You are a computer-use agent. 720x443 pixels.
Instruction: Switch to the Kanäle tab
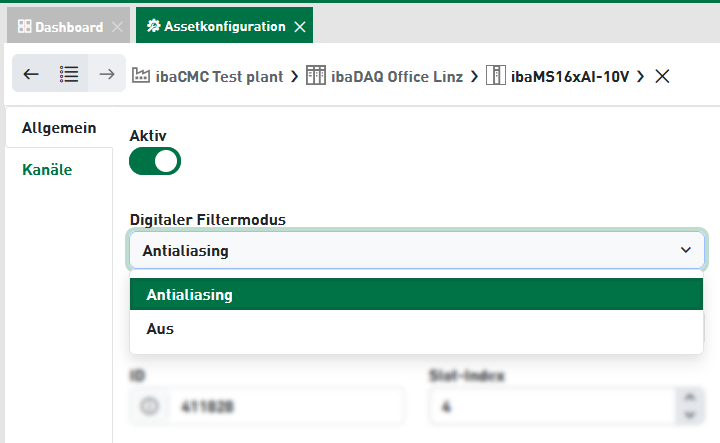pyautogui.click(x=47, y=170)
